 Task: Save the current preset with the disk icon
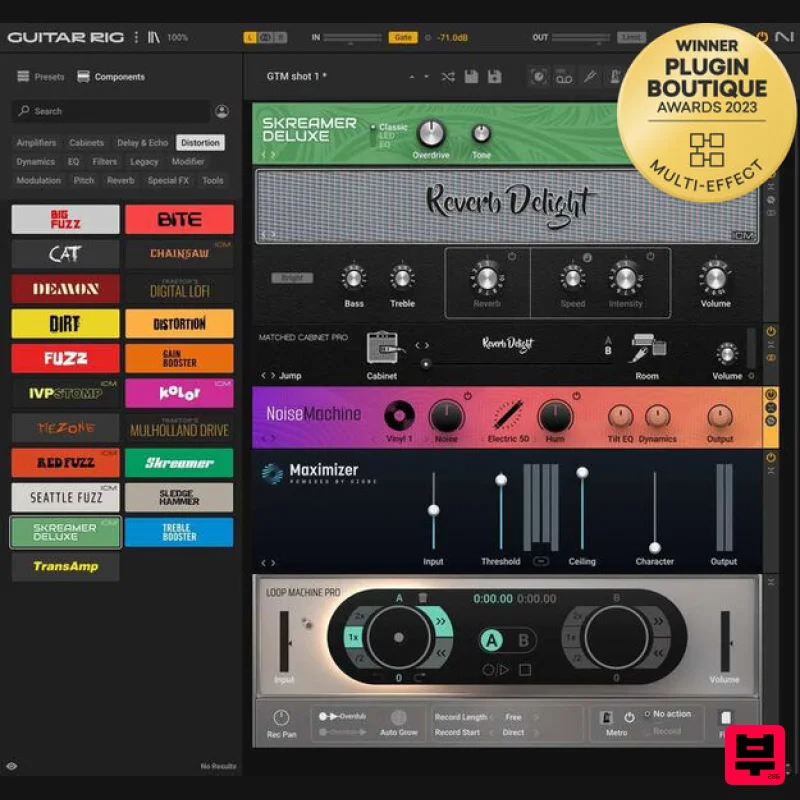(x=470, y=76)
